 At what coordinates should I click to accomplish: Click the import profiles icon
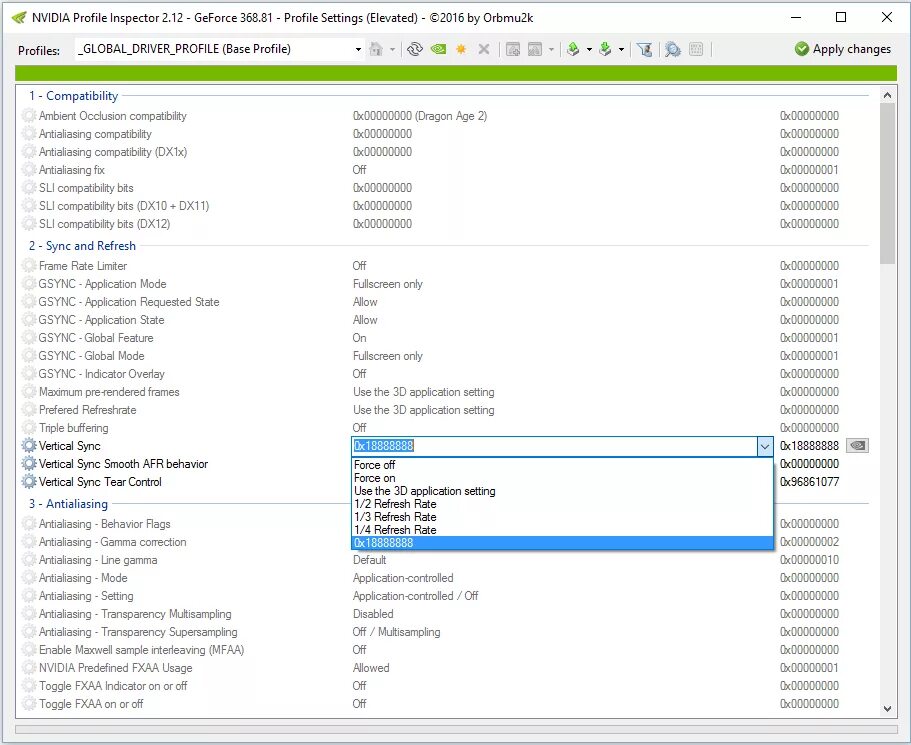(x=605, y=49)
